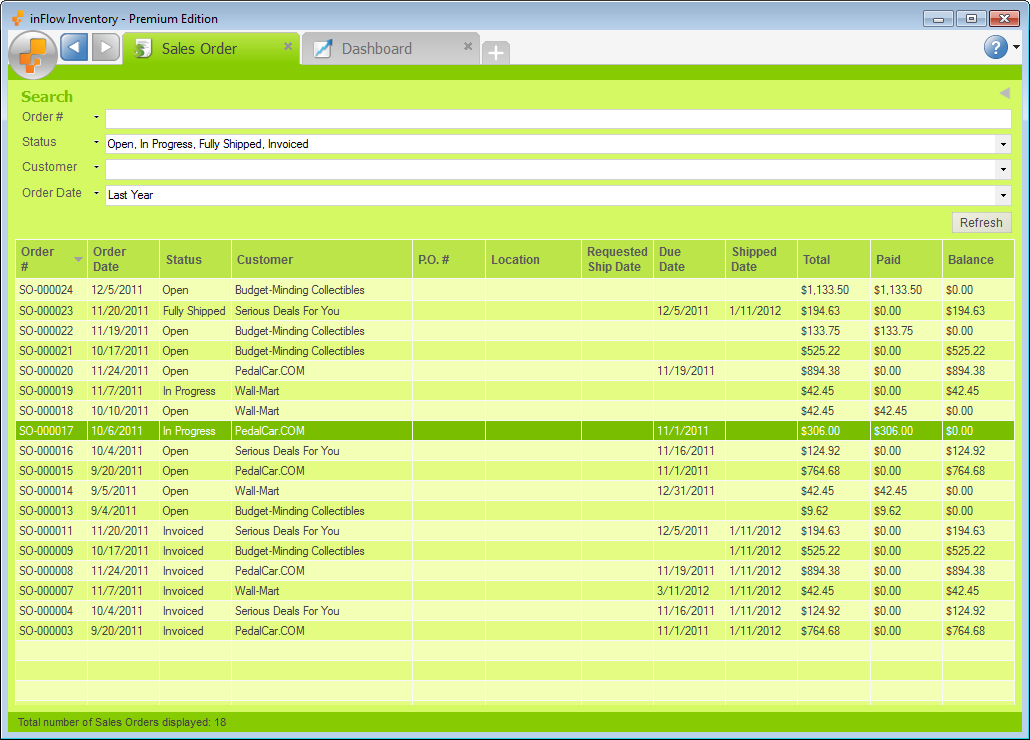Switch to the Dashboard tab

tap(391, 49)
